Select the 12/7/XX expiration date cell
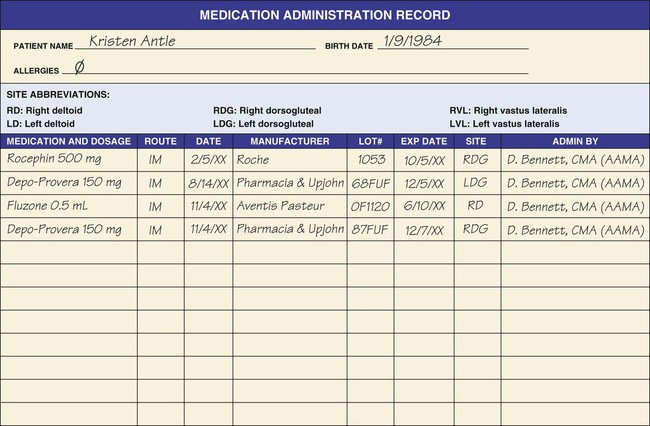Viewport: 650px width, 426px height. (424, 231)
